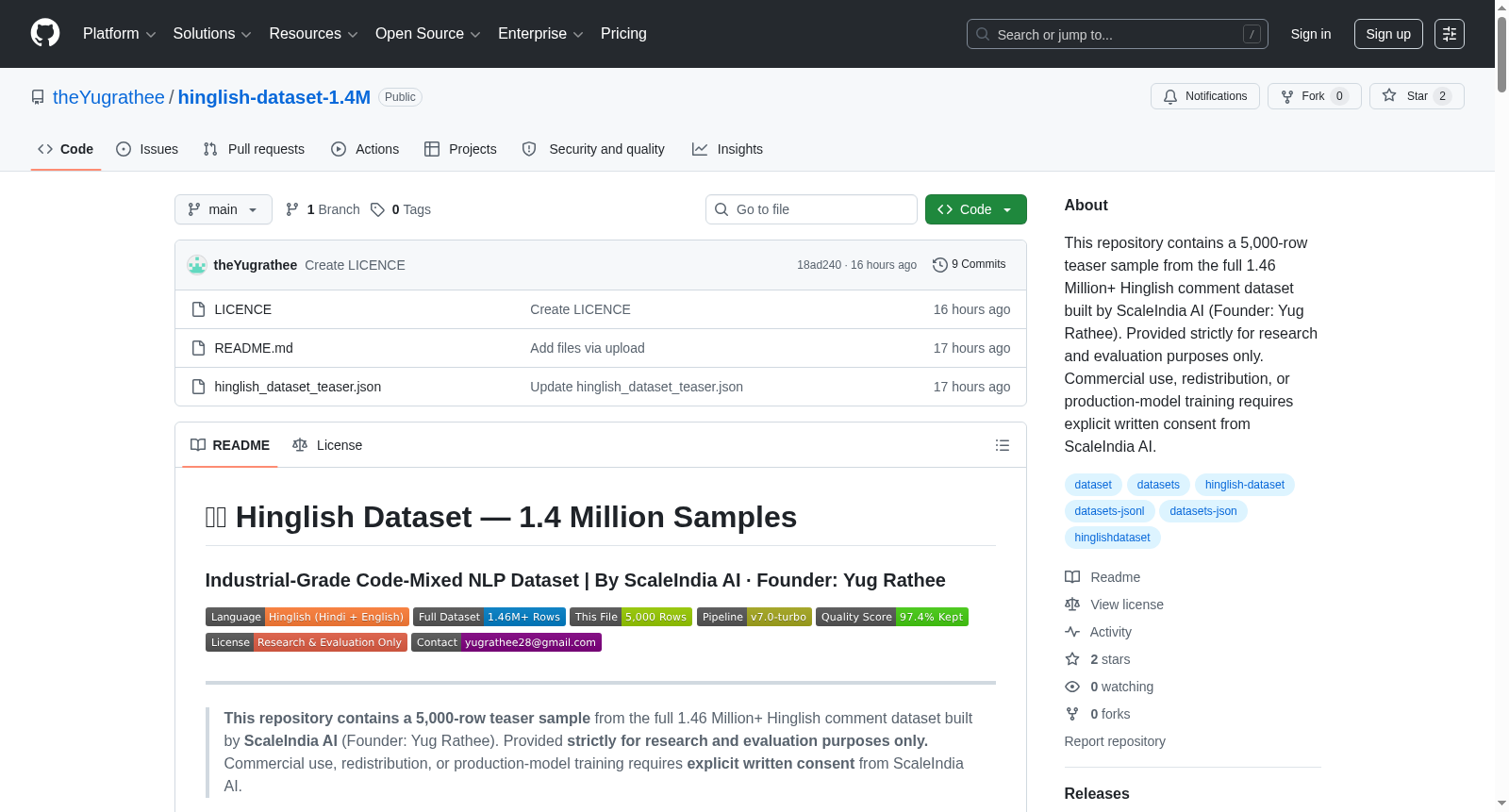The height and width of the screenshot is (812, 1509).
Task: Open the Insights tab
Action: point(727,149)
